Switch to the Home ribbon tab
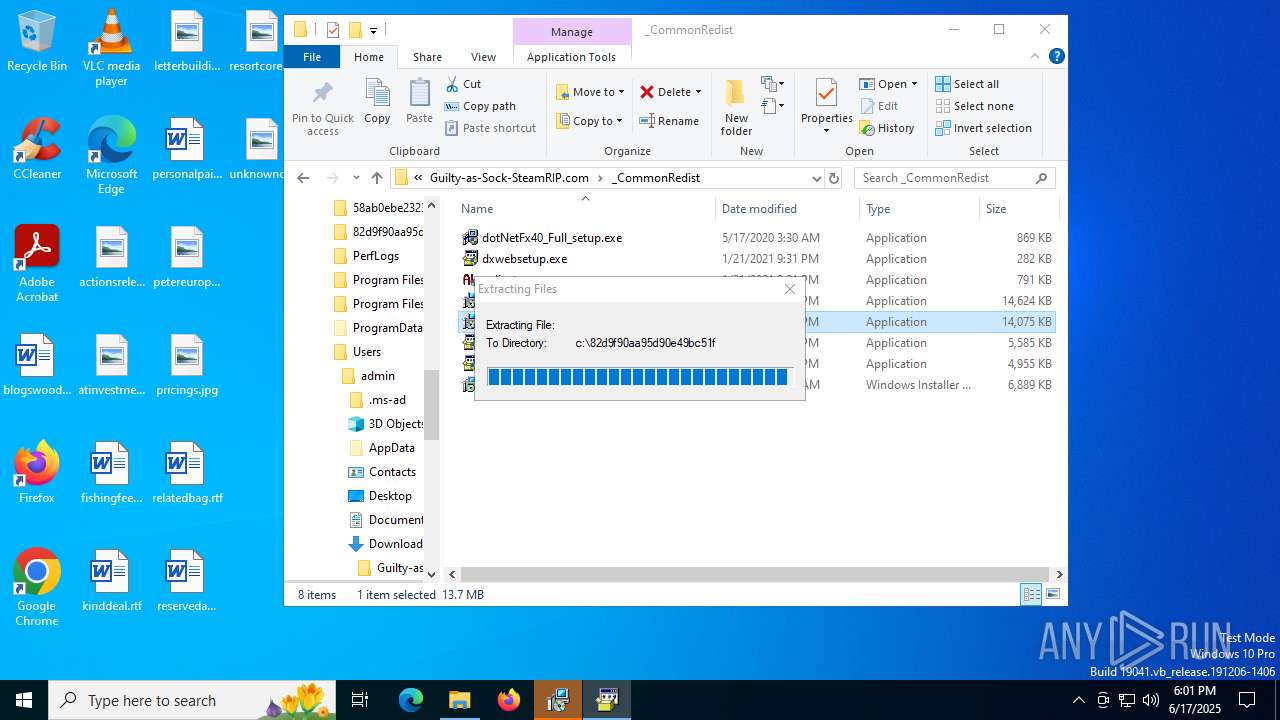Viewport: 1280px width, 720px height. click(369, 57)
